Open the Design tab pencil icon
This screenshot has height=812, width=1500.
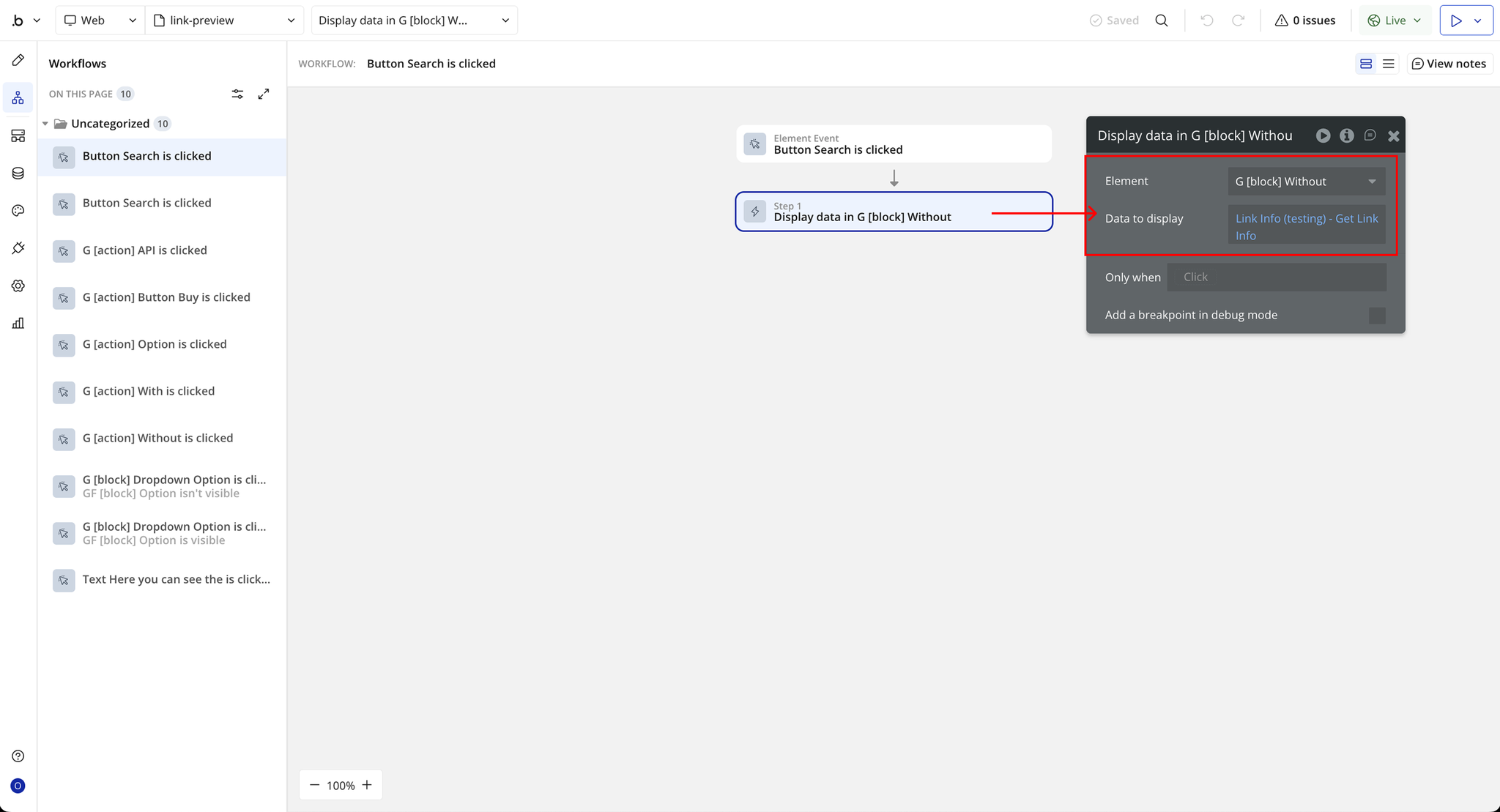[18, 60]
